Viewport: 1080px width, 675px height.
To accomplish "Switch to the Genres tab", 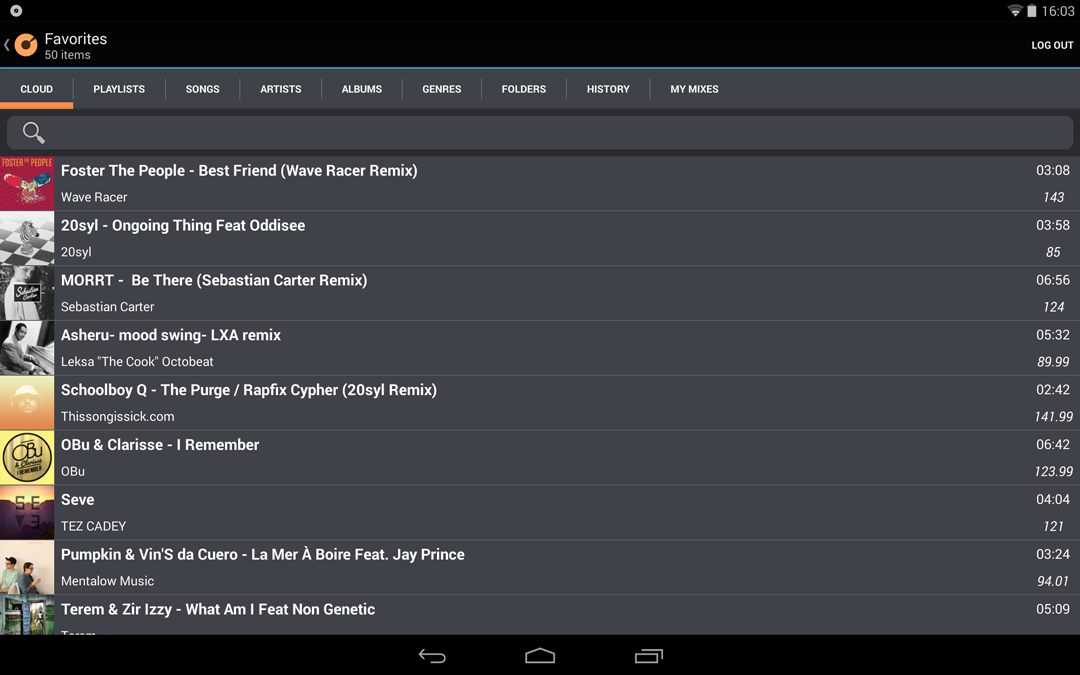I will pyautogui.click(x=442, y=89).
